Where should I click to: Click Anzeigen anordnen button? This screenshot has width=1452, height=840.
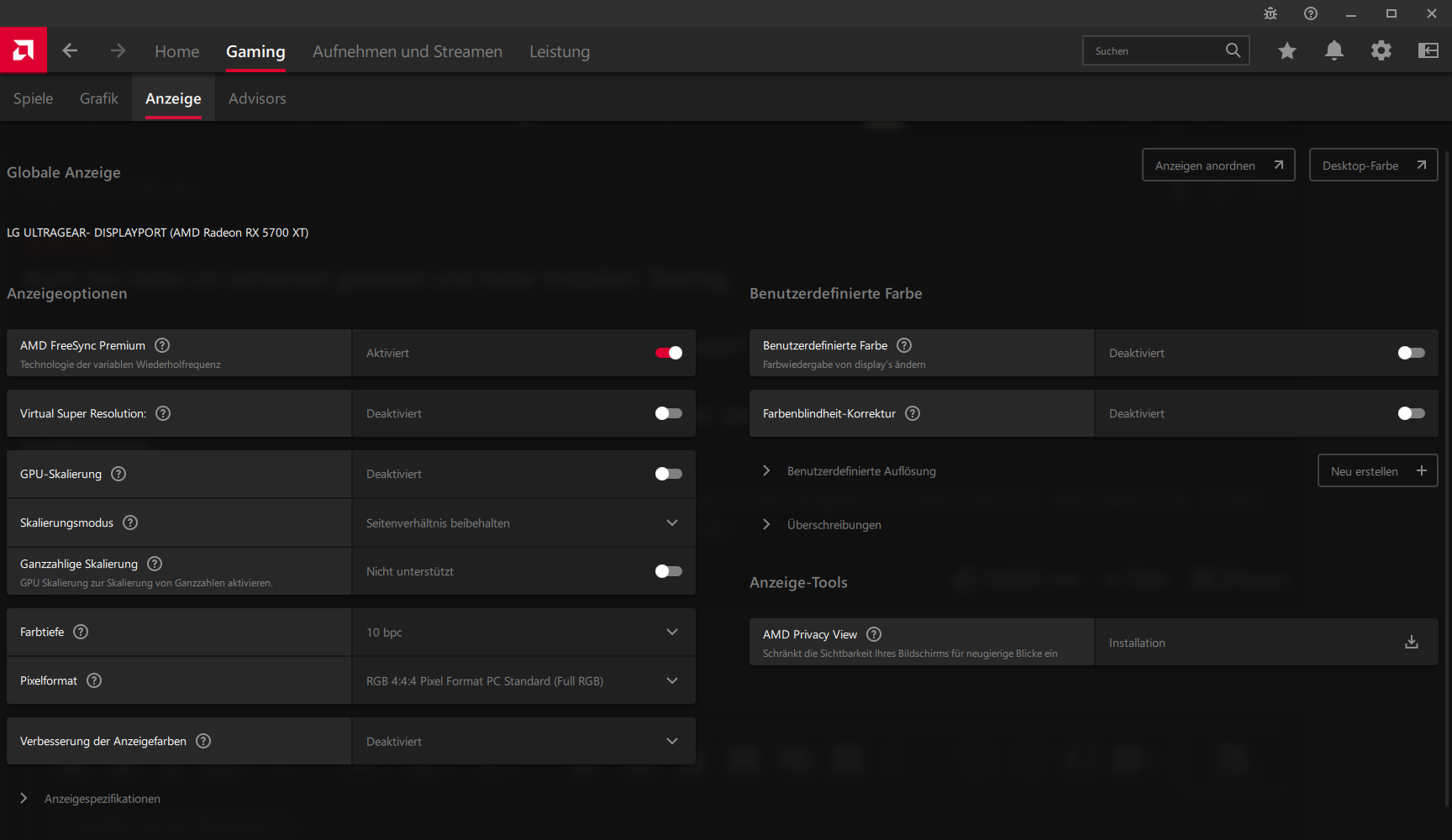tap(1218, 165)
